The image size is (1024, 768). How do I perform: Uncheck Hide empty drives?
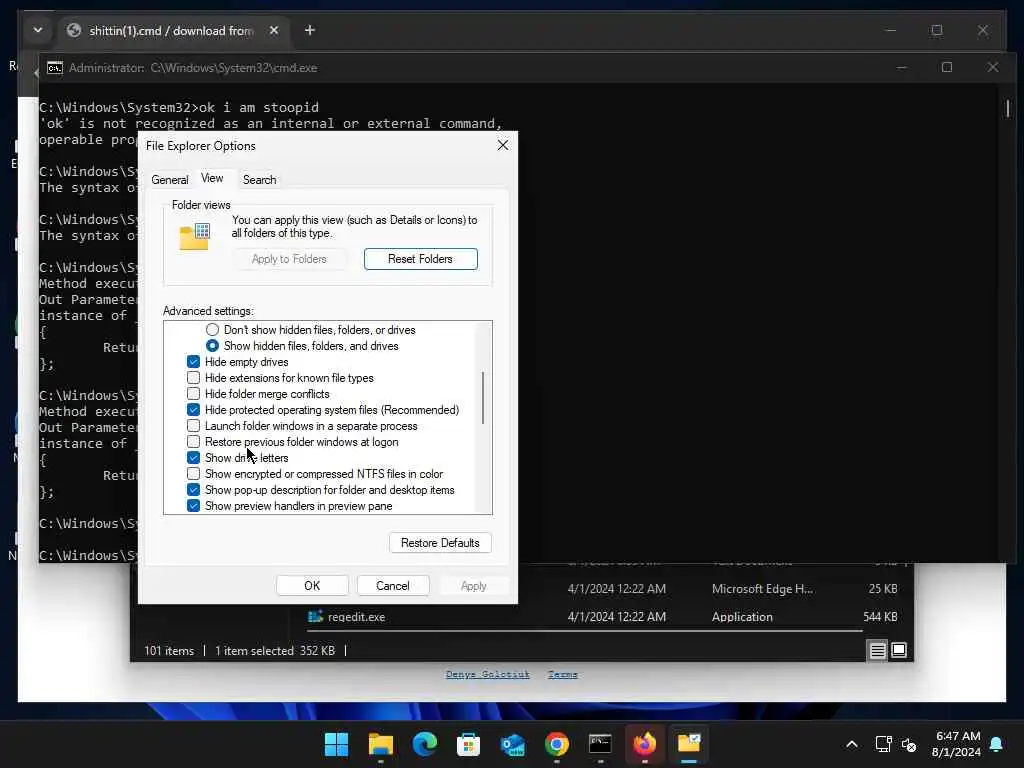coord(193,362)
